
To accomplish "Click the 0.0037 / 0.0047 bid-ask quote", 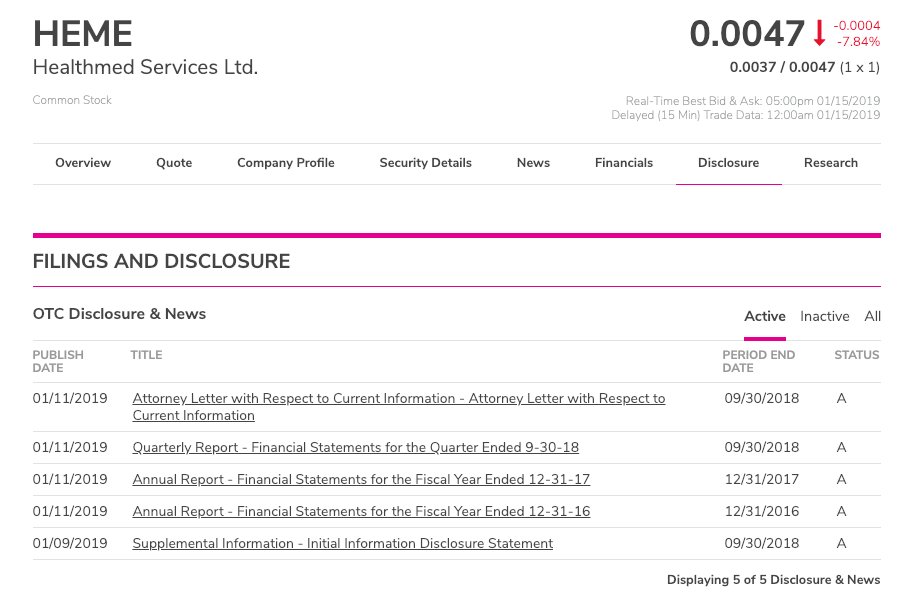I will click(x=782, y=67).
